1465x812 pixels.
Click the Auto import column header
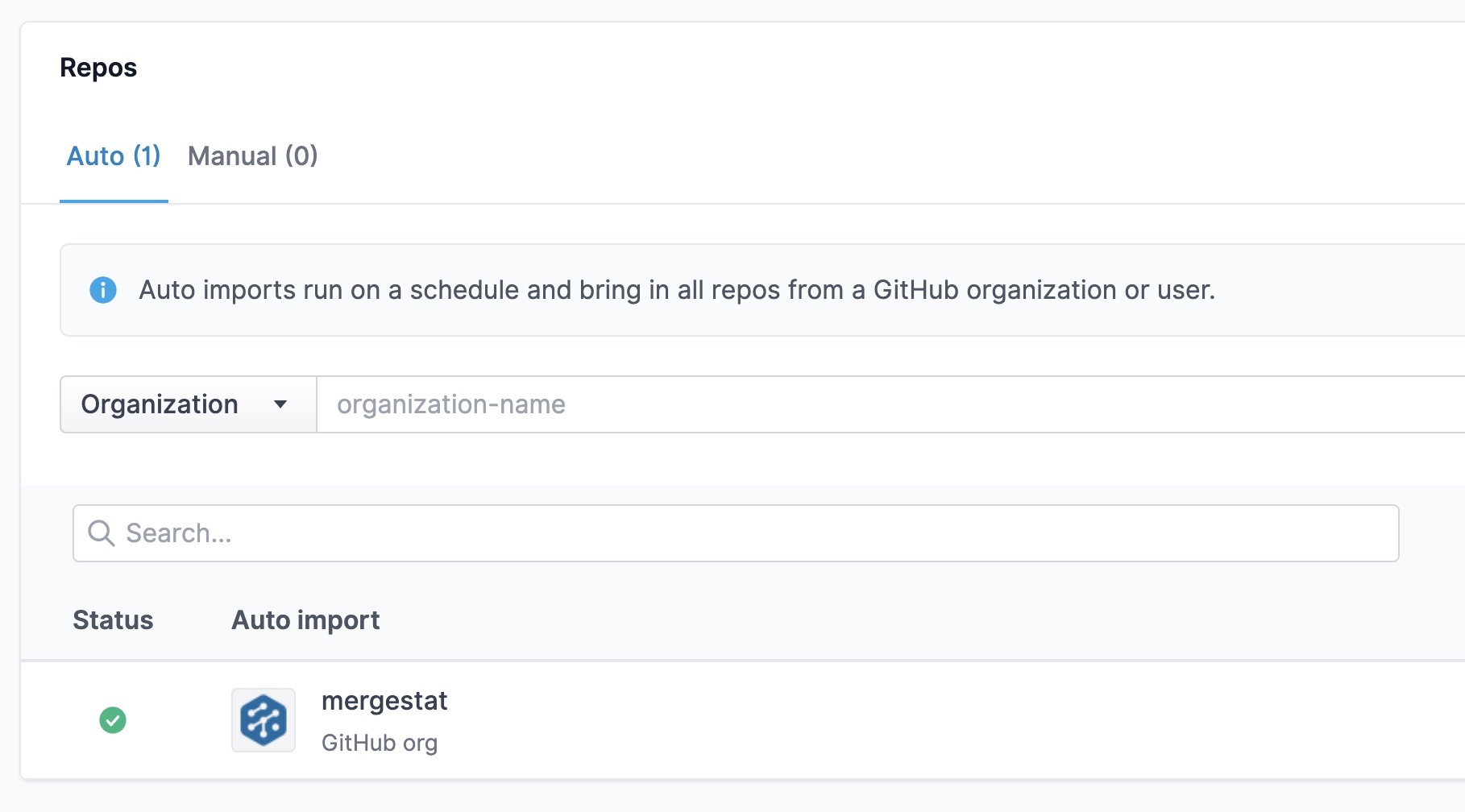(305, 620)
